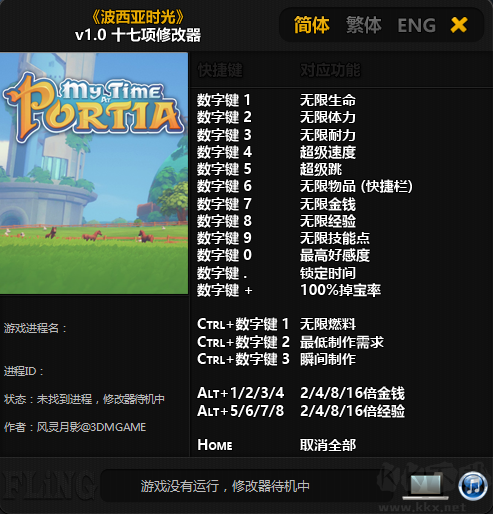Toggle 超级速度 option
The image size is (493, 514).
pyautogui.click(x=328, y=152)
